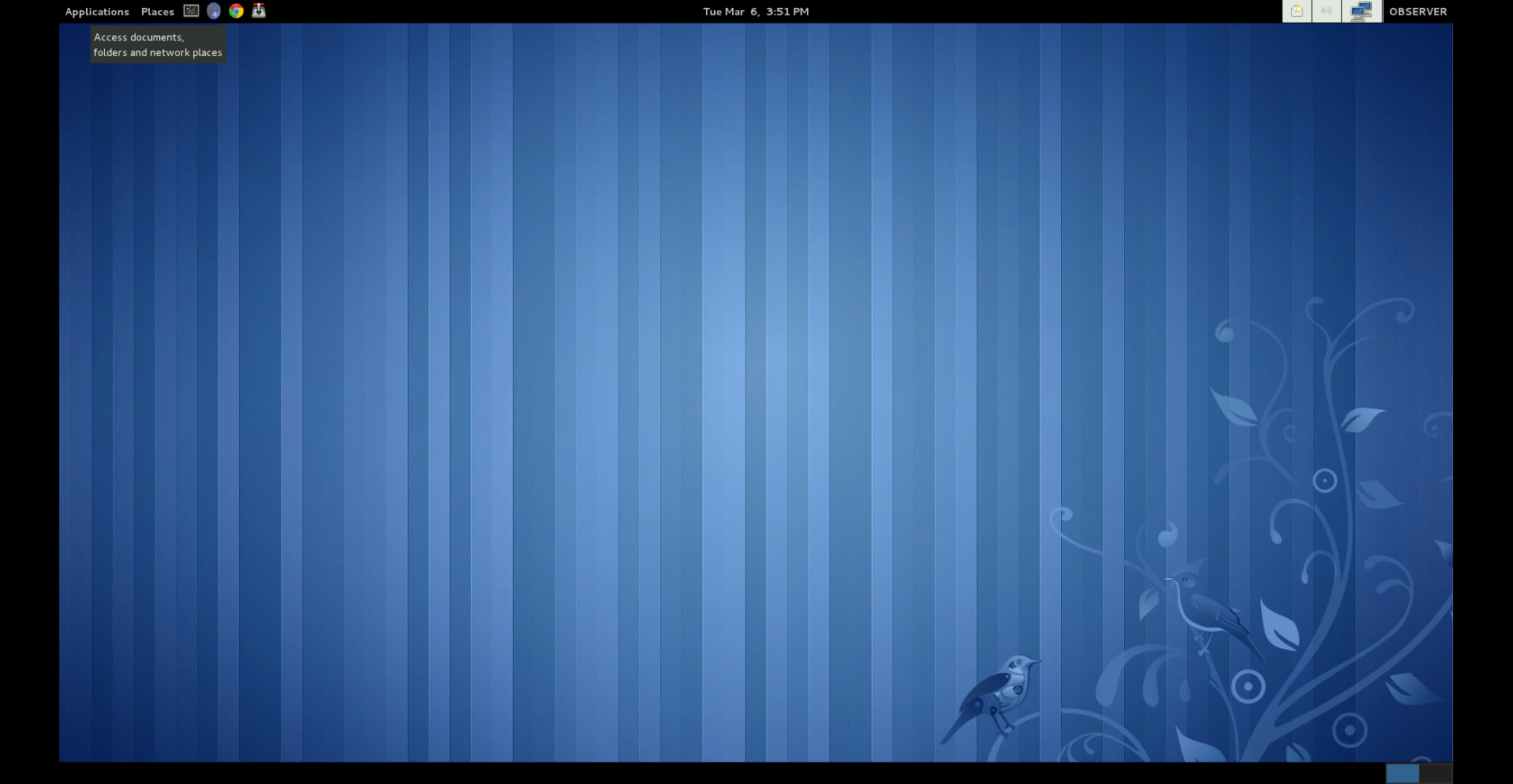This screenshot has width=1513, height=784.
Task: Open the volume control tray icon
Action: [x=1327, y=11]
